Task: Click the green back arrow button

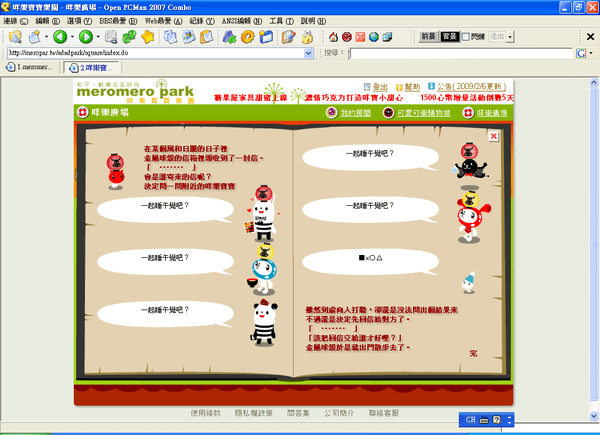Action: pyautogui.click(x=60, y=37)
